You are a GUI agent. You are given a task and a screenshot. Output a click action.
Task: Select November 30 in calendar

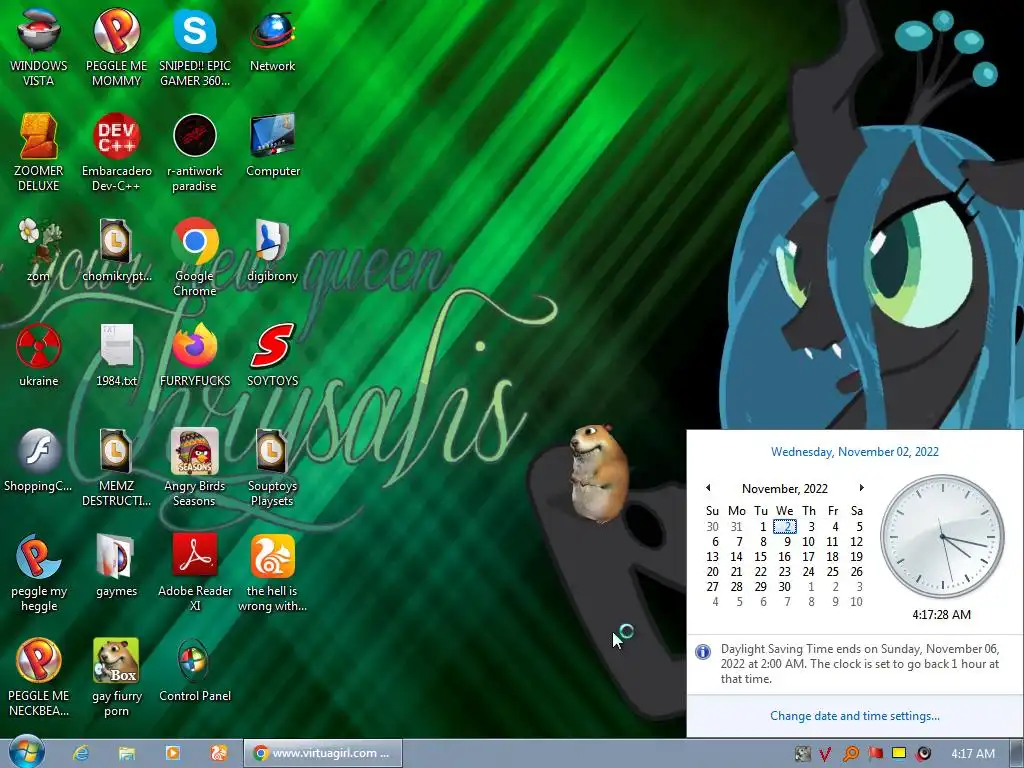coord(784,586)
